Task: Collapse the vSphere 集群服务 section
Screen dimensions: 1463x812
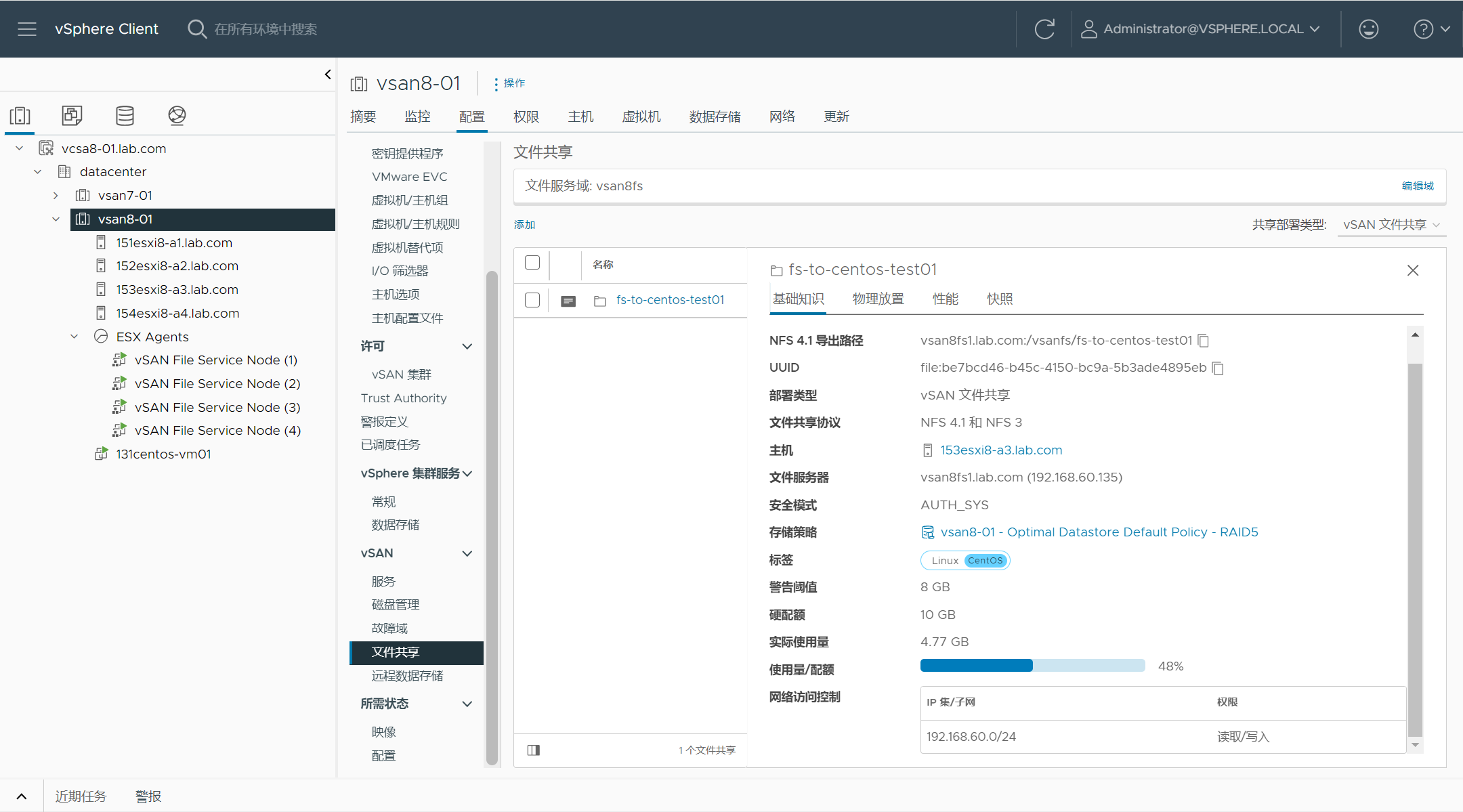Action: 467,473
